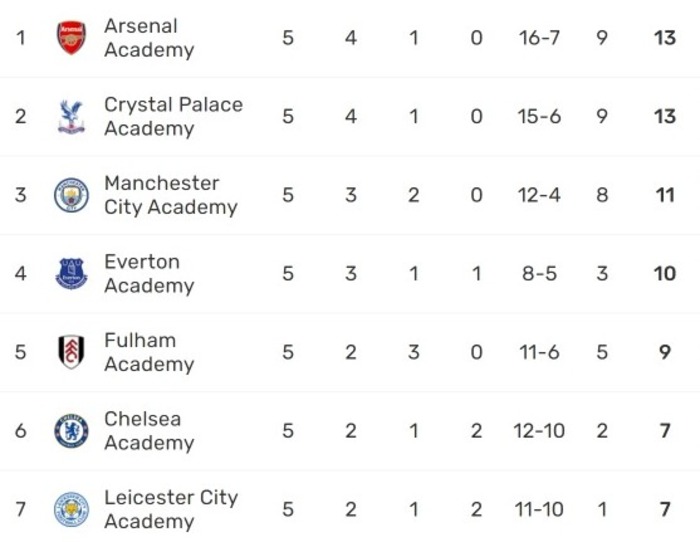Click Manchester City's 11 points total
The height and width of the screenshot is (542, 700).
[x=665, y=195]
